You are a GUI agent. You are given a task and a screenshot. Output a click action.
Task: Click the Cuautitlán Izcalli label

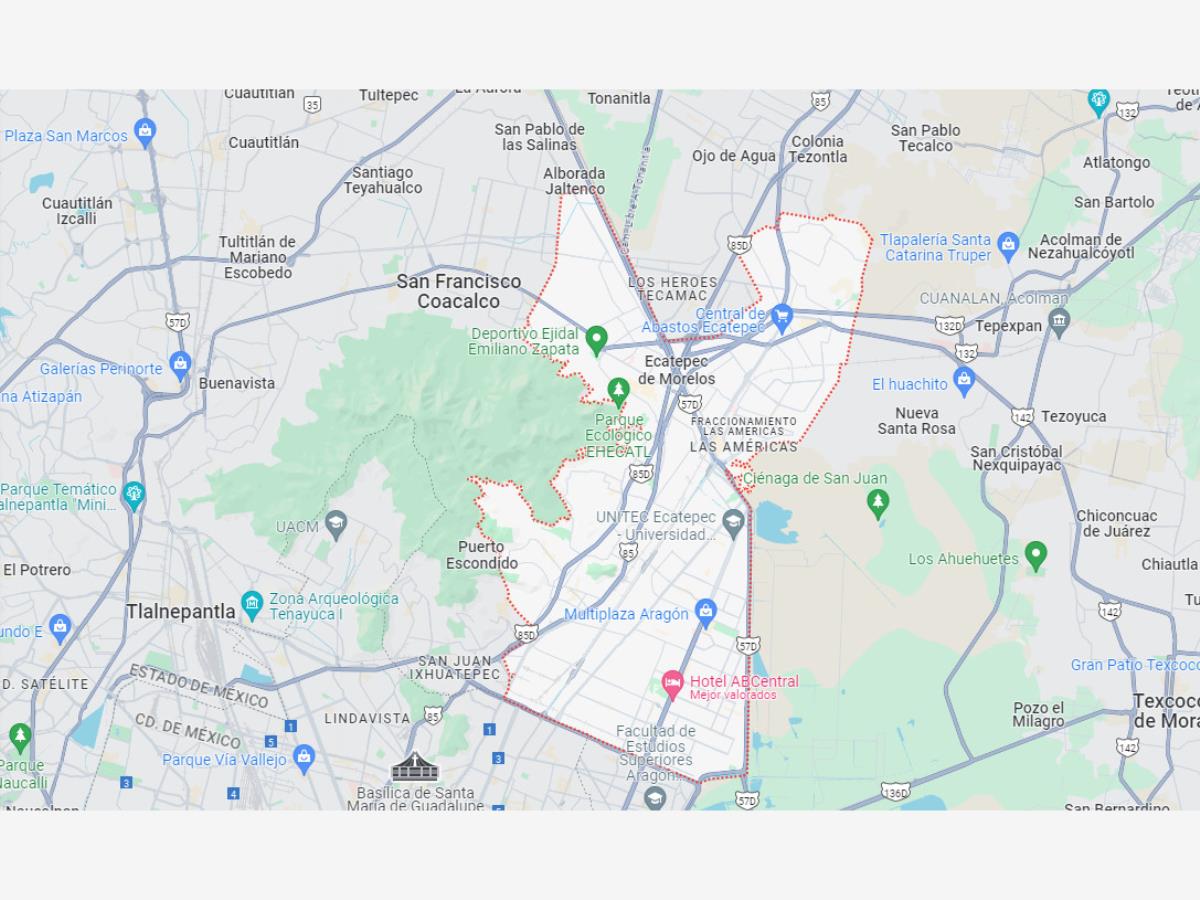[77, 210]
